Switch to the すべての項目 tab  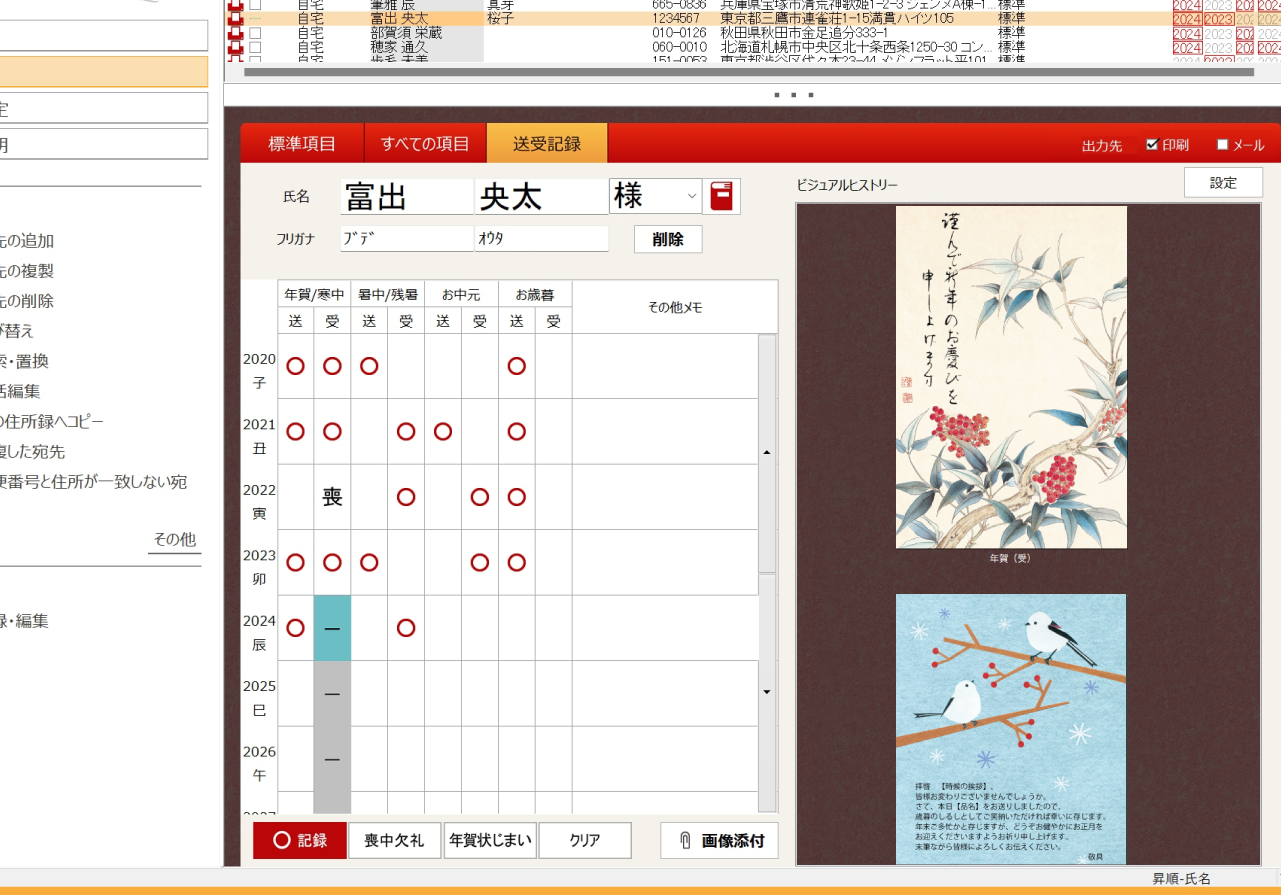coord(424,142)
